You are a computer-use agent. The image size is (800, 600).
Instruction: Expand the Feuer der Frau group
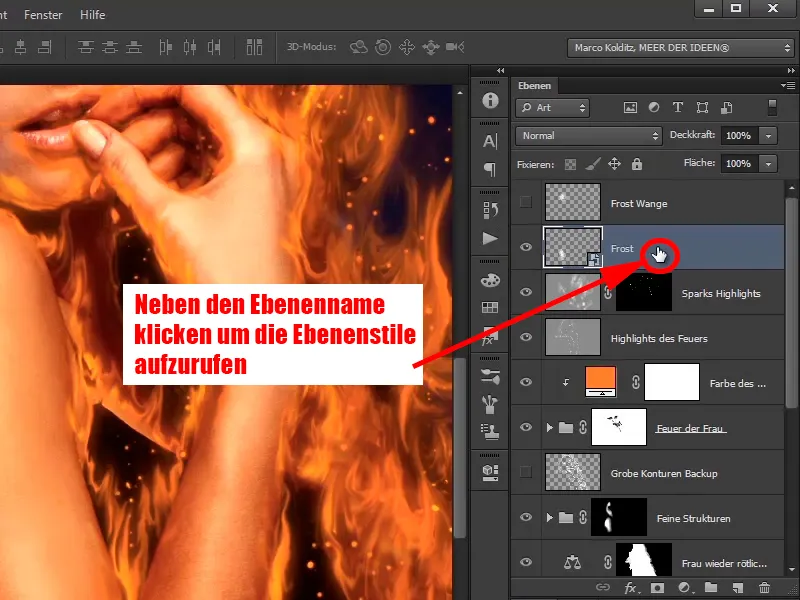549,427
